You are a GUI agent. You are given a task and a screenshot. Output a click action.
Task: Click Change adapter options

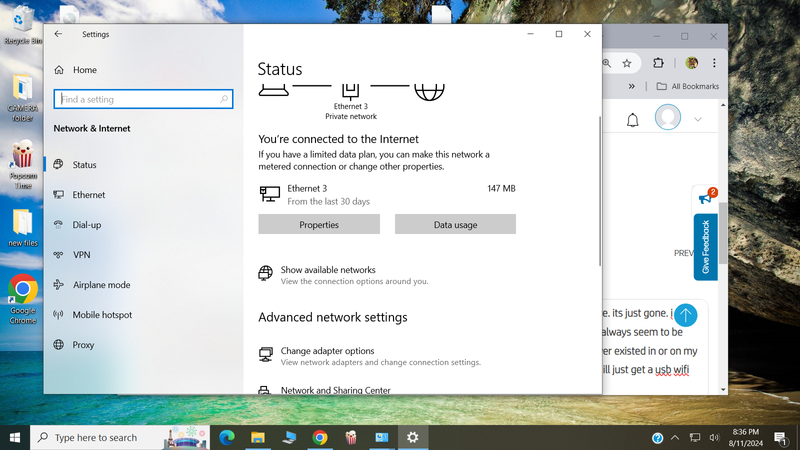328,351
